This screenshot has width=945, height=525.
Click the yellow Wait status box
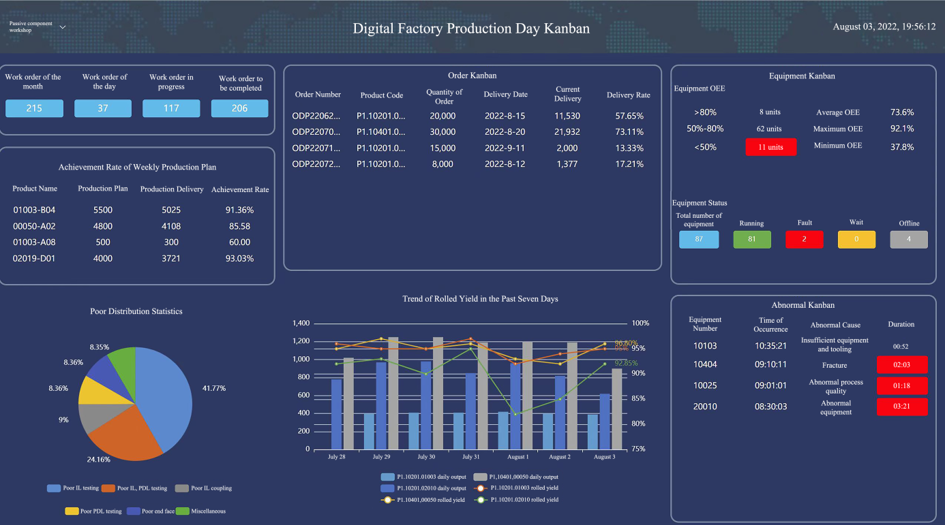[x=856, y=239]
